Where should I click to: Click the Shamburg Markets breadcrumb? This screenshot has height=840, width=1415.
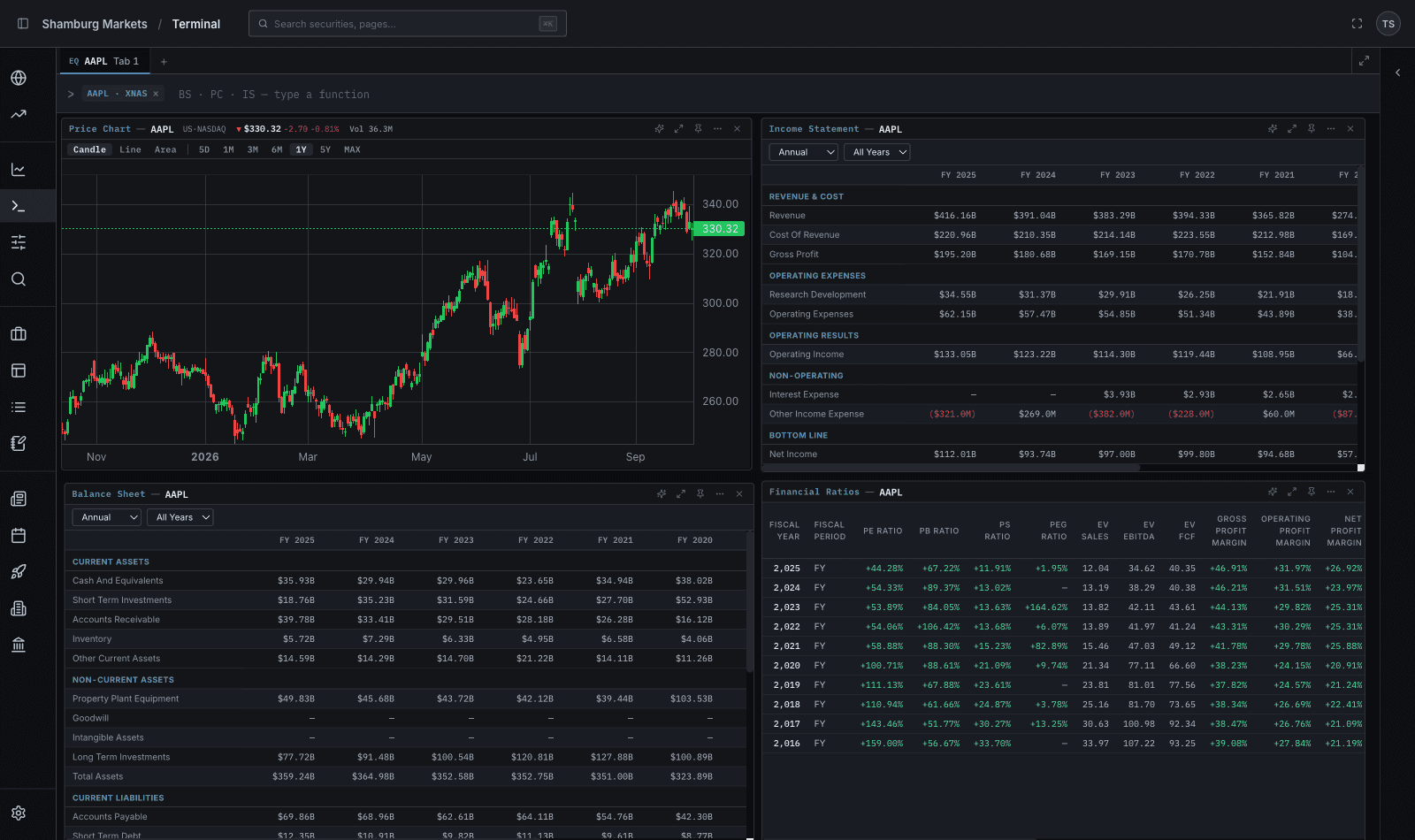click(x=95, y=24)
